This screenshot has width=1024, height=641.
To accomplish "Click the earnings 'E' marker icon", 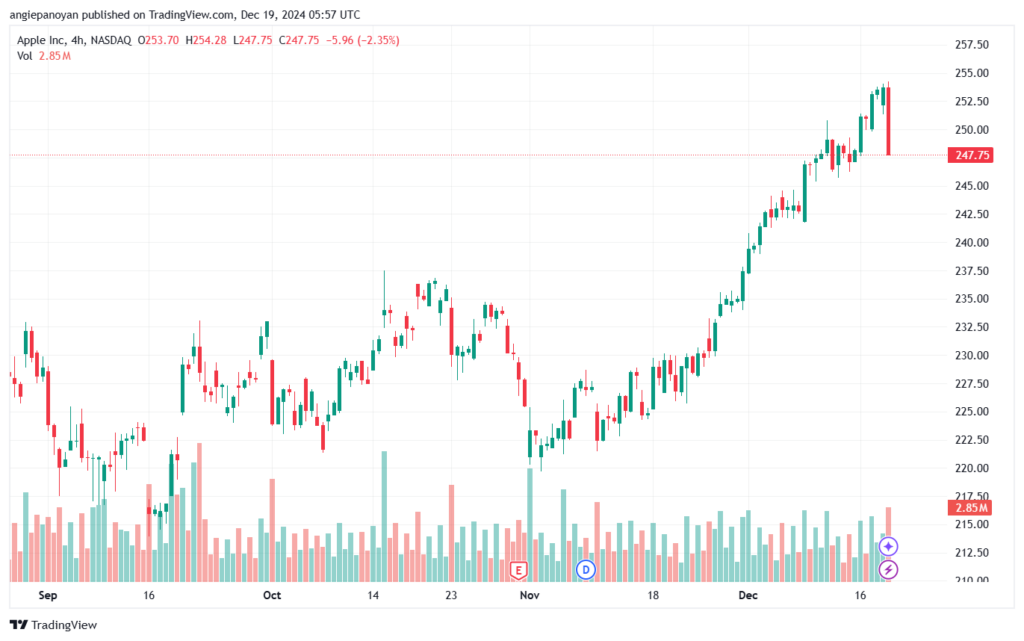I will tap(519, 571).
